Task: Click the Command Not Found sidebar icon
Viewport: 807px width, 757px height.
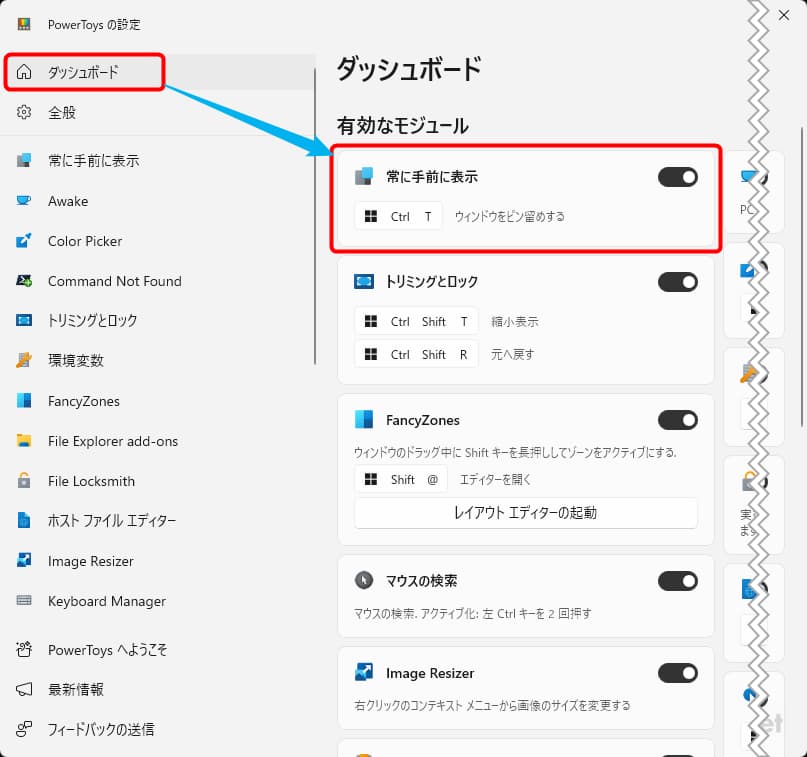Action: (24, 281)
